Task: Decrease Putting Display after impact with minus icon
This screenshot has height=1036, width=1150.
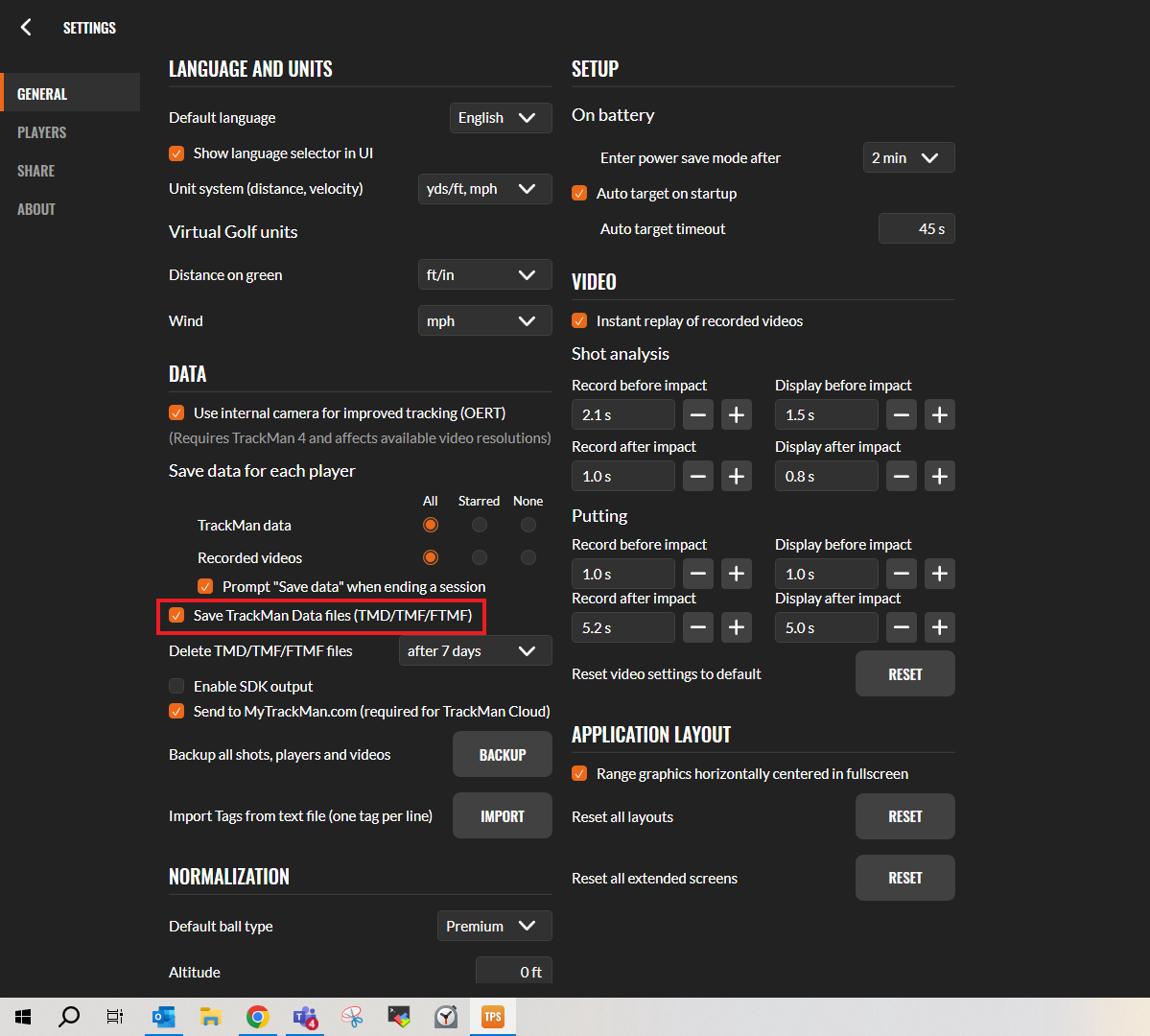Action: [901, 627]
